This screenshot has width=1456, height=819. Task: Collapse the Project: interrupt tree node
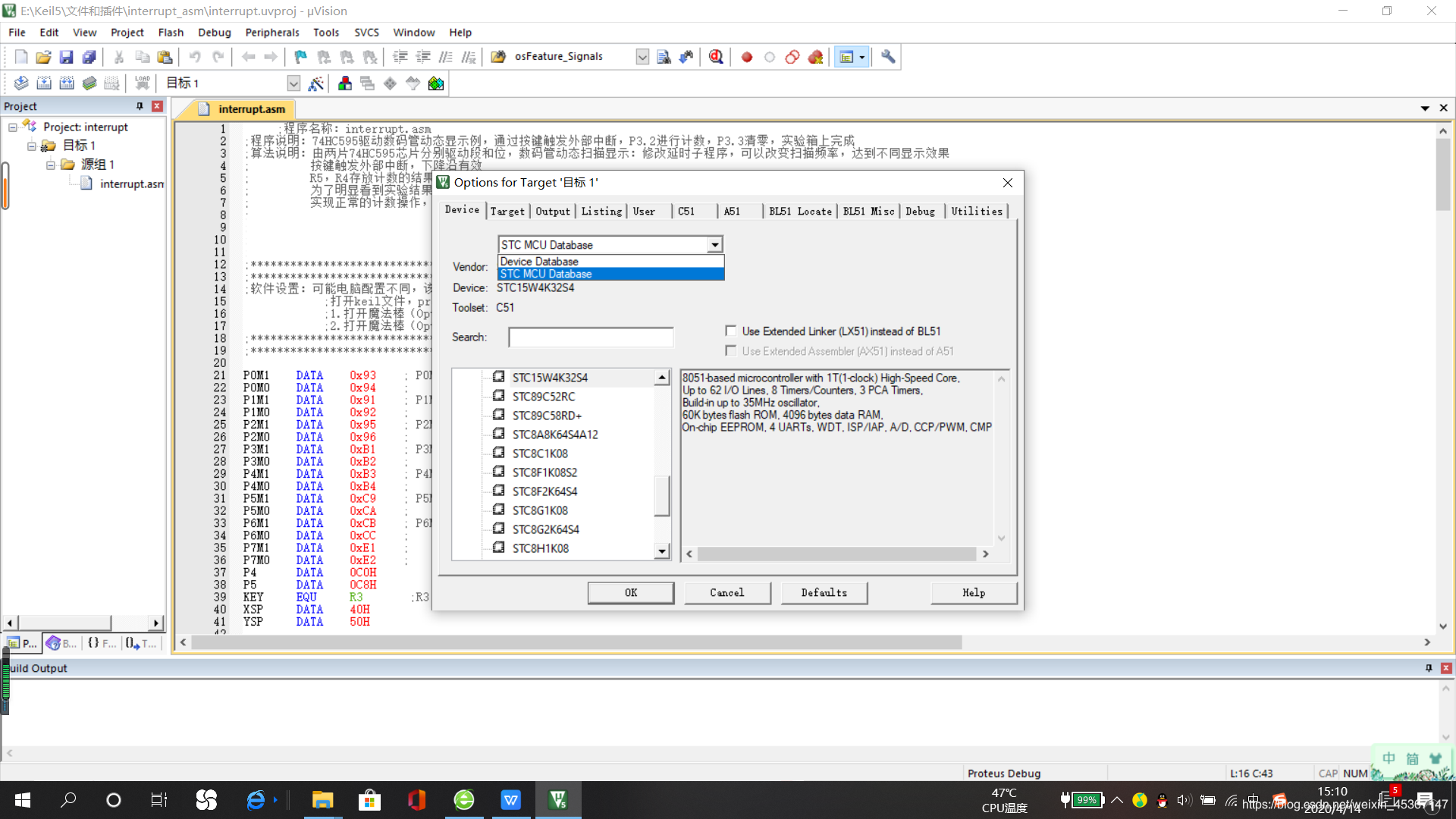[13, 127]
